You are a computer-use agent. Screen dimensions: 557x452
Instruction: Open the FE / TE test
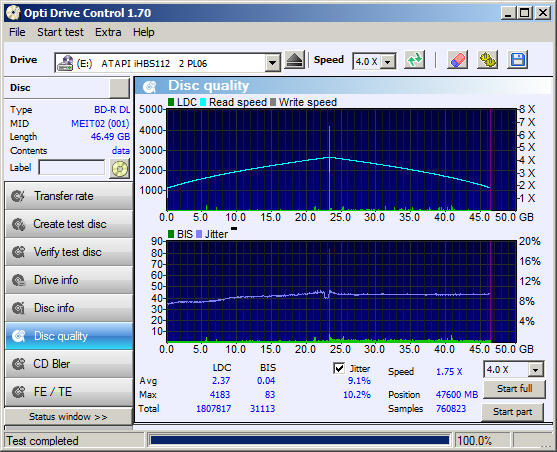click(69, 392)
